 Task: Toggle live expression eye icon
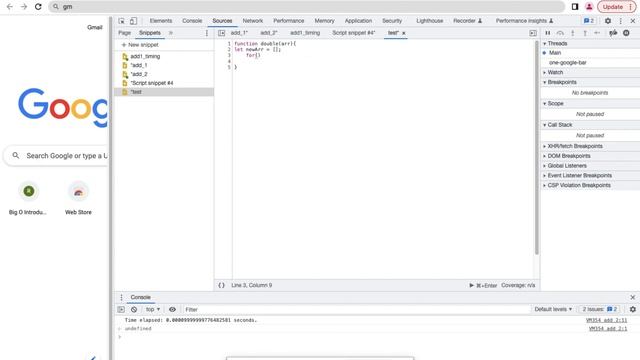[x=172, y=309]
